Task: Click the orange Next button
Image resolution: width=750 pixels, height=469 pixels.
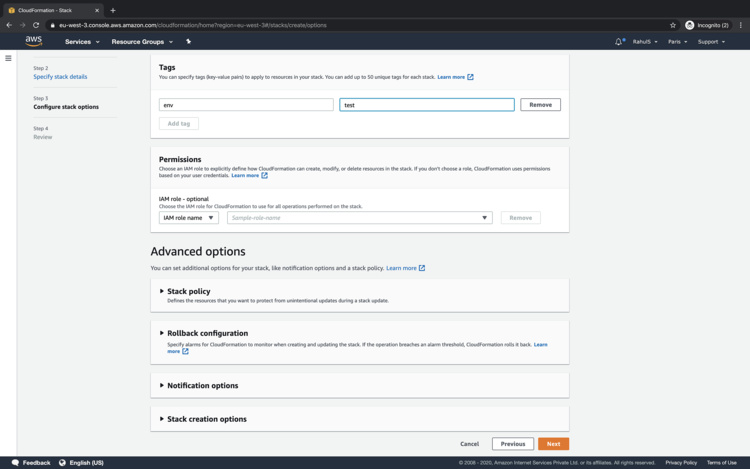Action: point(553,444)
